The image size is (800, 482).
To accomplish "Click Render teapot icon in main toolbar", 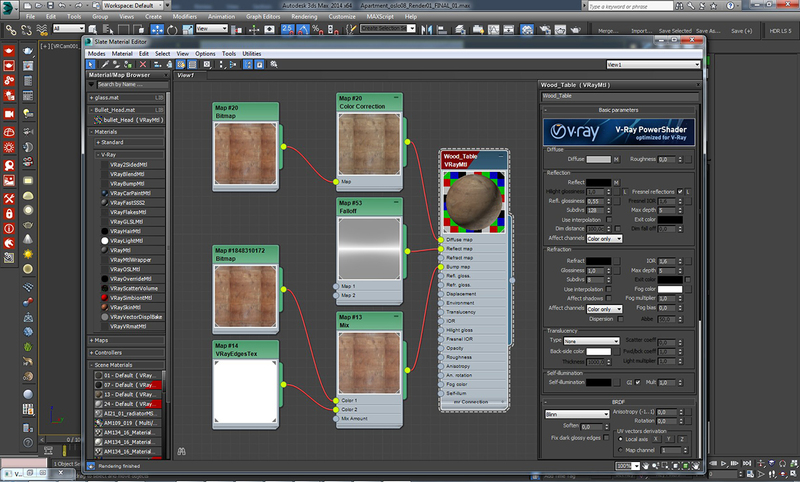I will click(576, 30).
